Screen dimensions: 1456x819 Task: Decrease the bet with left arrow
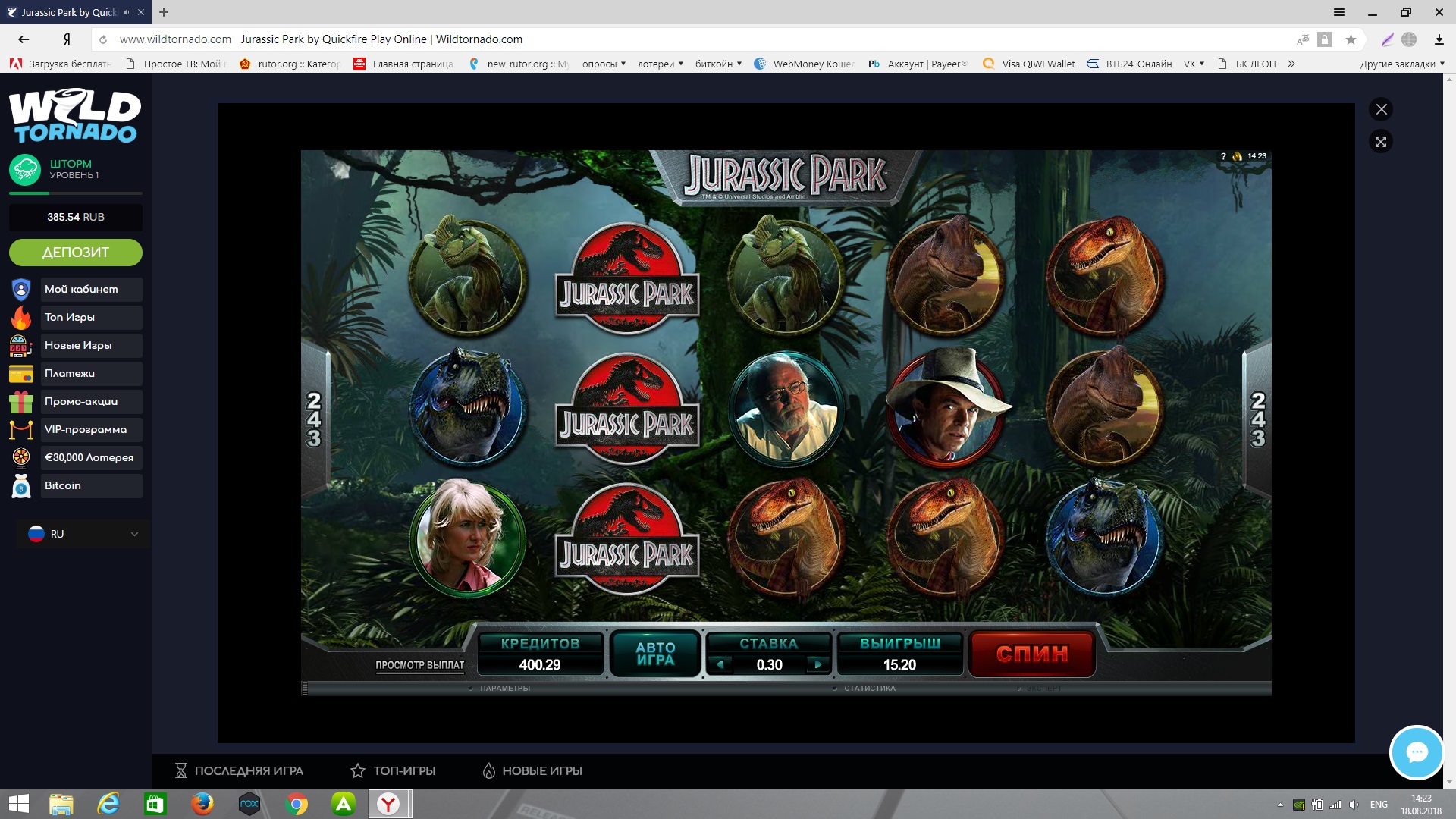click(720, 664)
